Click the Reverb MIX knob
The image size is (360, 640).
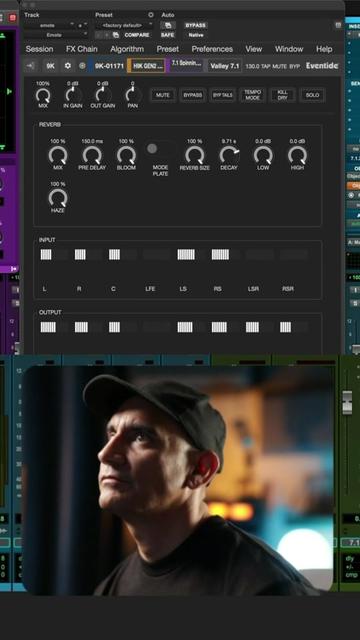tap(58, 156)
